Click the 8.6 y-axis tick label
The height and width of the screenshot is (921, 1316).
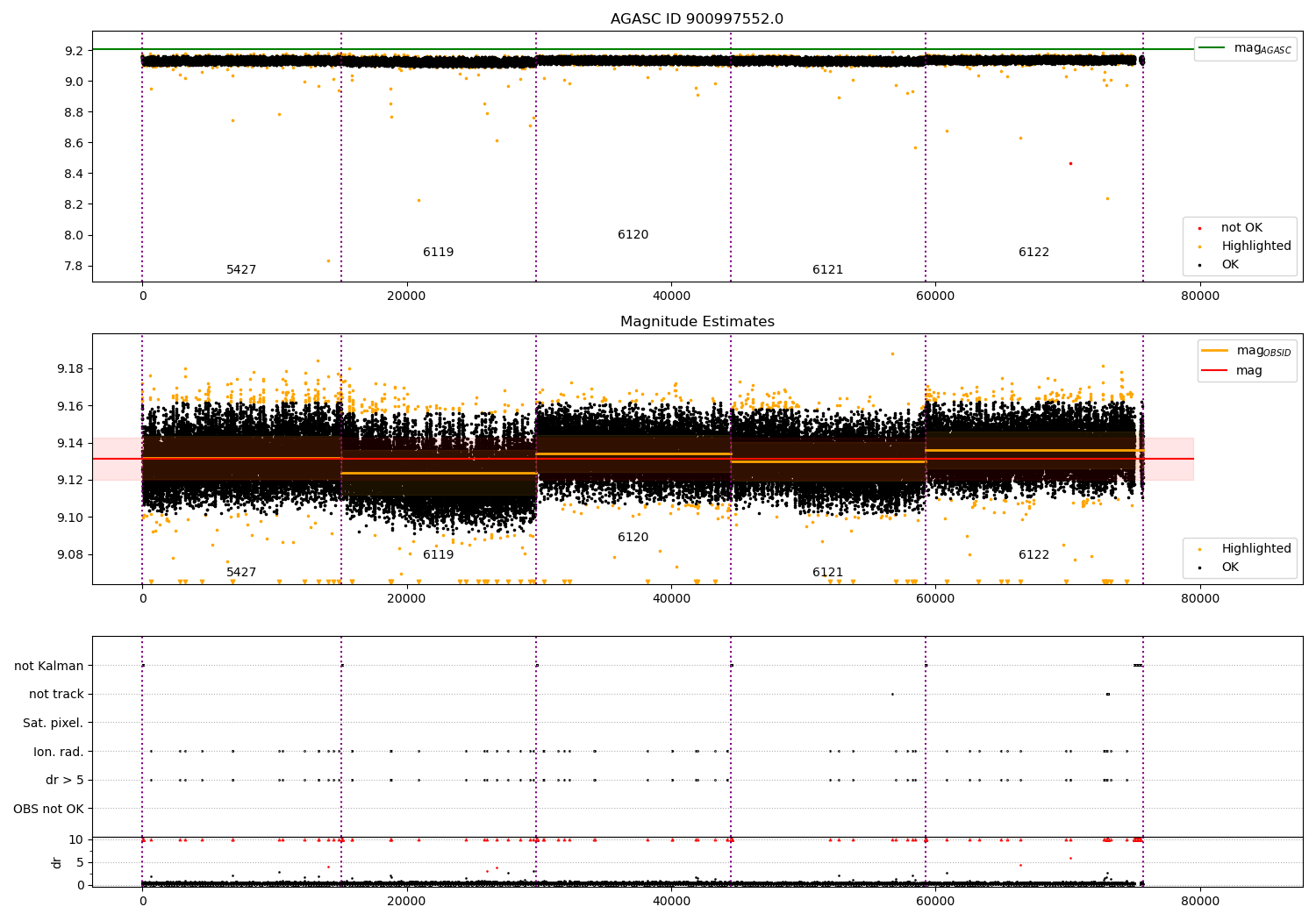point(75,143)
